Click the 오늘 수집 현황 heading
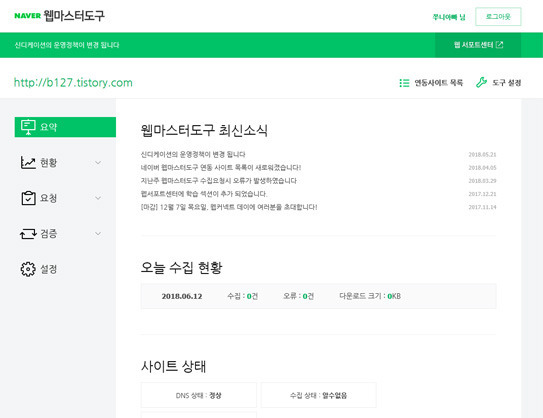 pos(181,268)
